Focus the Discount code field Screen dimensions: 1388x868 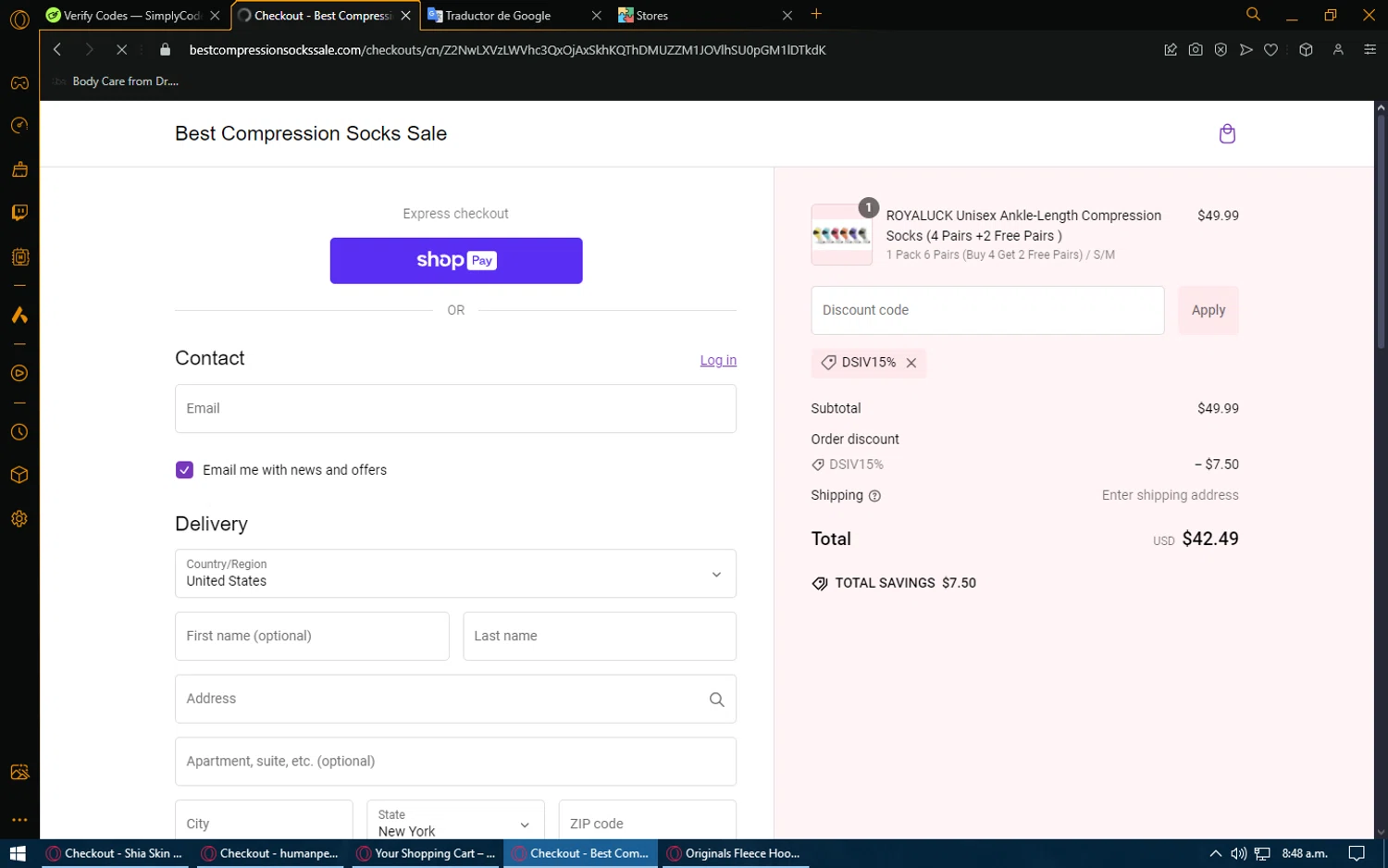pos(987,310)
